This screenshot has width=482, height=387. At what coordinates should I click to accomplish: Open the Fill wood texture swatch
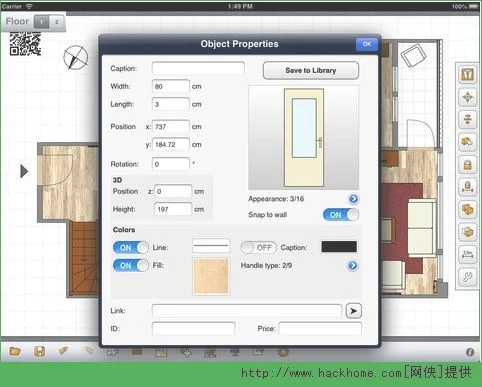click(211, 276)
